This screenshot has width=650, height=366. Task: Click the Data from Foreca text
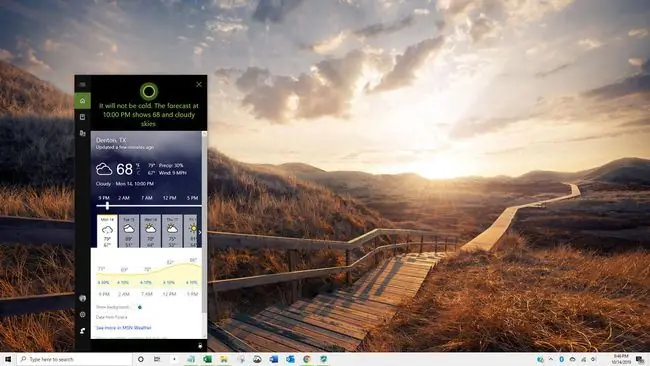[x=112, y=317]
